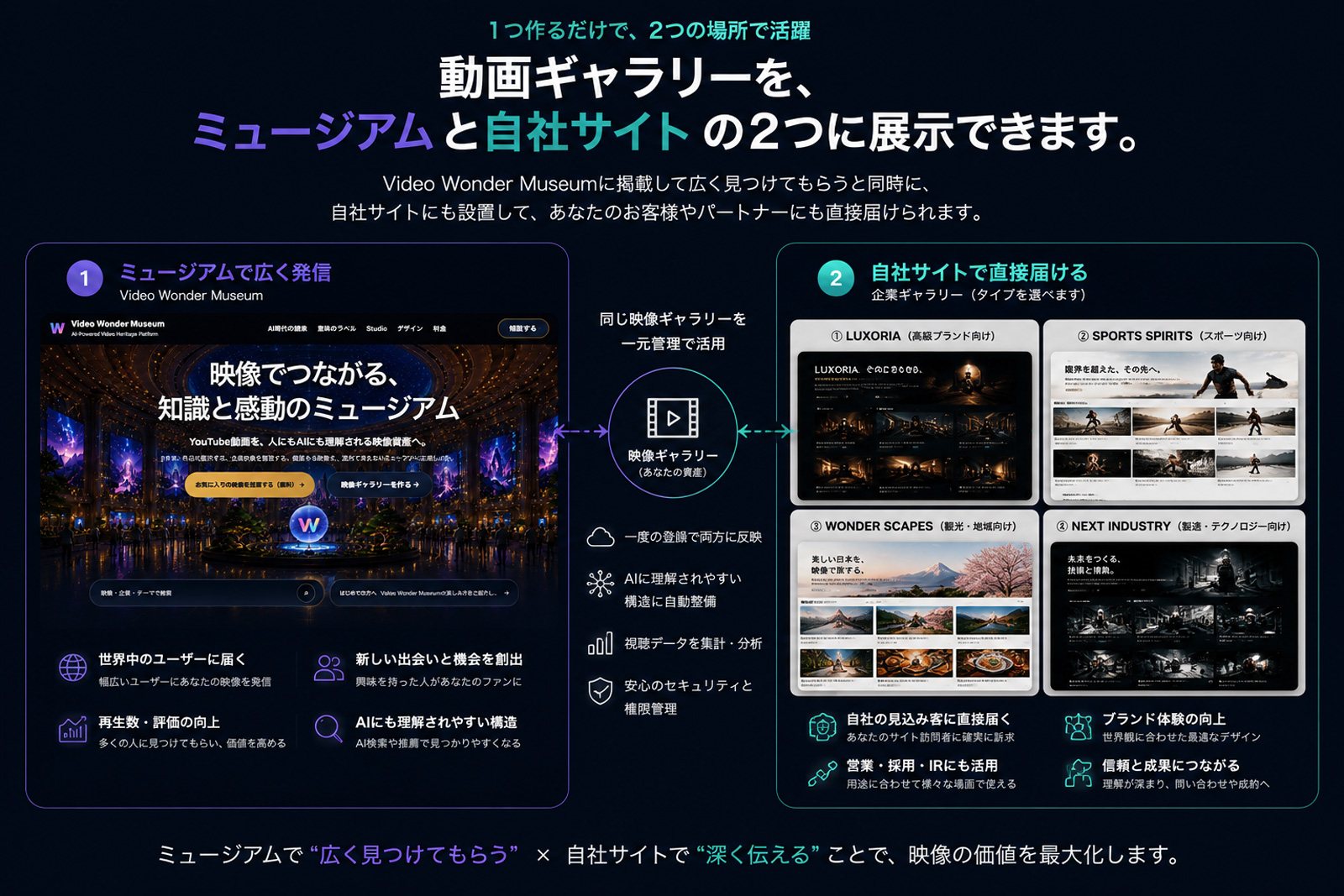Click the 自社サイトで直接届ける heading
This screenshot has width=1344, height=896.
click(x=979, y=272)
